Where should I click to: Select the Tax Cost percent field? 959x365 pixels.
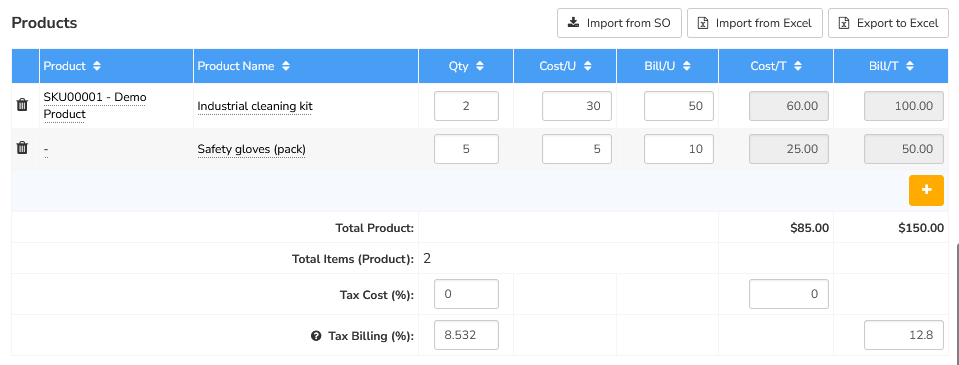click(x=466, y=294)
